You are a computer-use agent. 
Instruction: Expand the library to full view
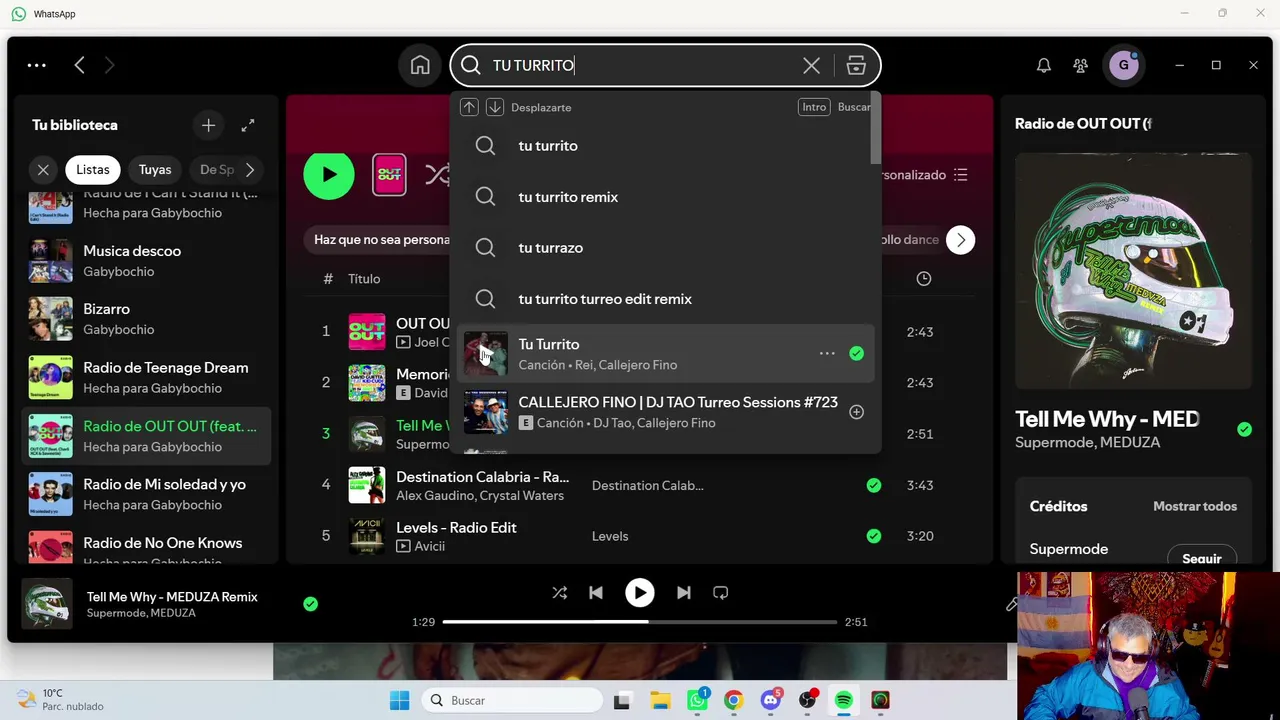pos(248,125)
